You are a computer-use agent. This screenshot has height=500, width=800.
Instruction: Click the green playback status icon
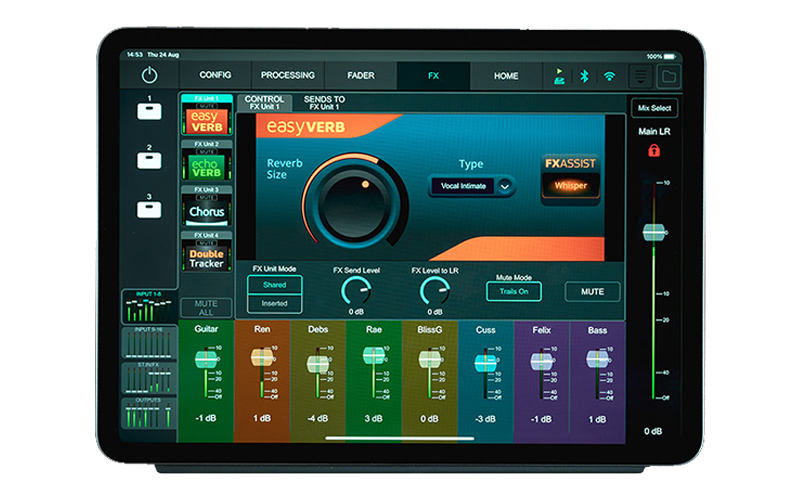point(559,77)
